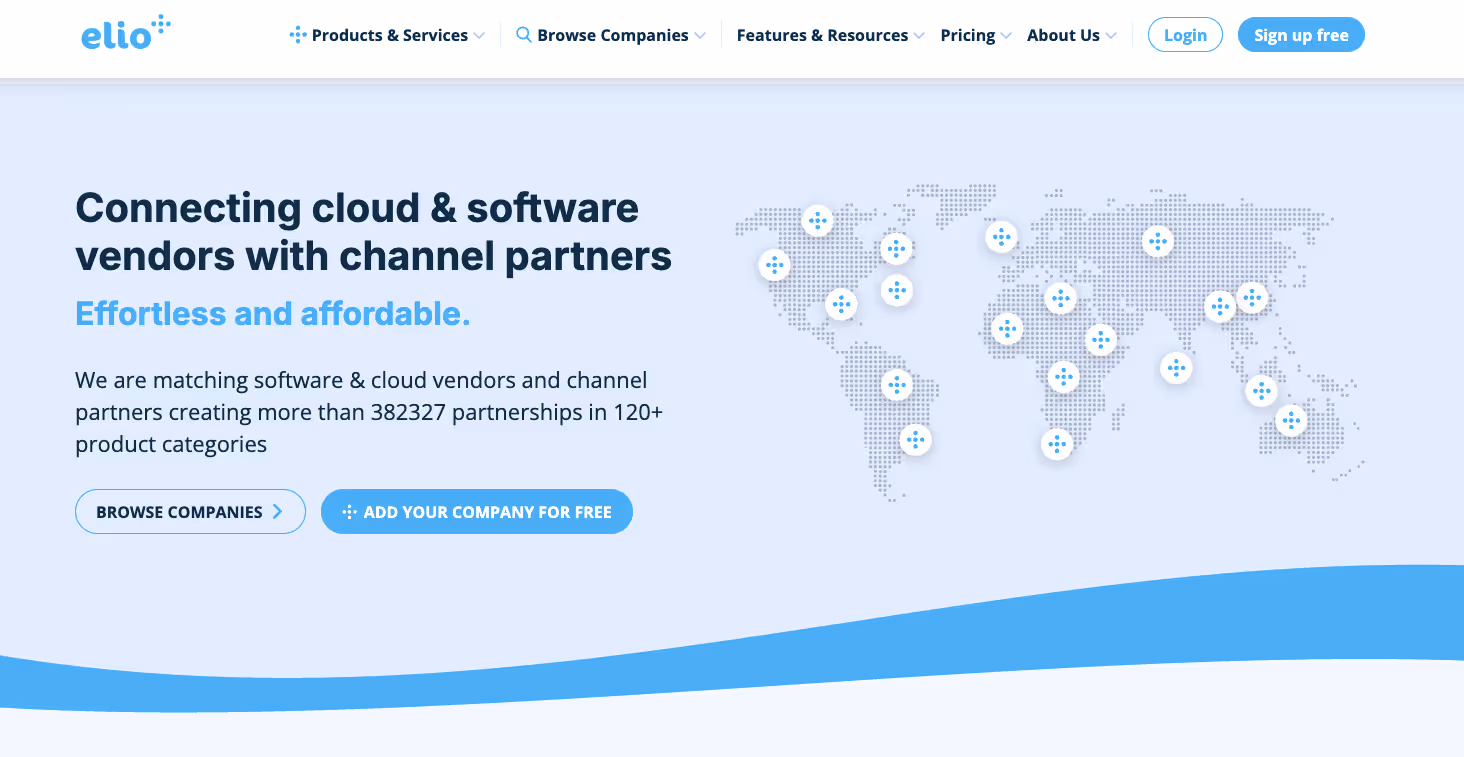Screen dimensions: 1464x757
Task: Click the dots icon in ADD YOUR COMPANY button
Action: pyautogui.click(x=349, y=512)
